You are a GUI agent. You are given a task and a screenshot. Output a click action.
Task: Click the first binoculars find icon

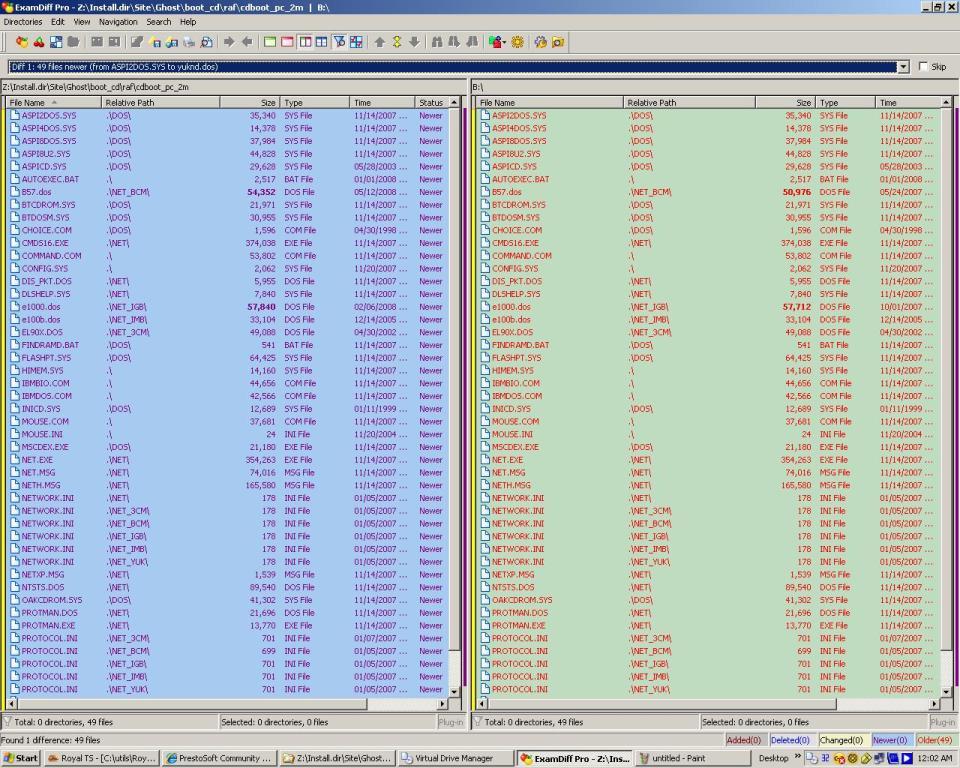click(x=437, y=42)
